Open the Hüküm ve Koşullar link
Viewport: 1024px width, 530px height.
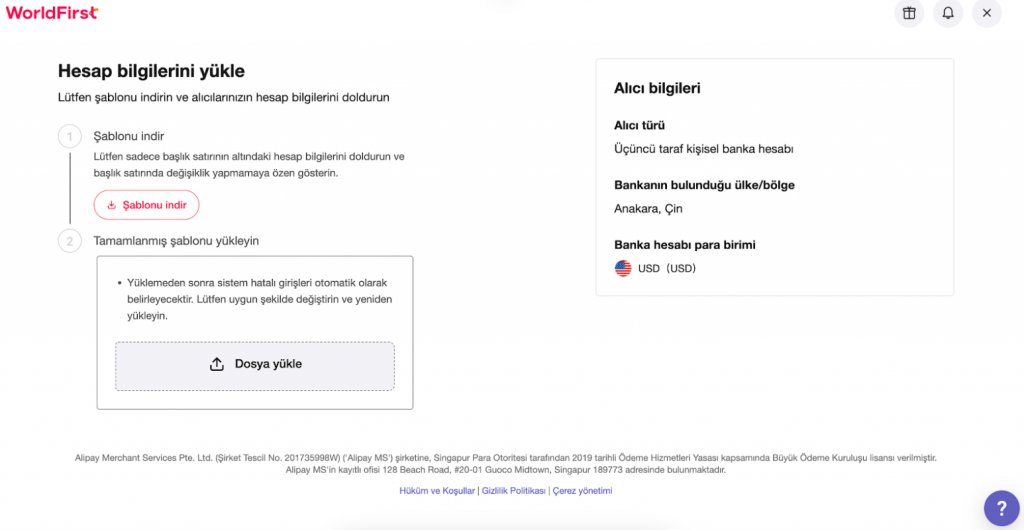point(437,491)
